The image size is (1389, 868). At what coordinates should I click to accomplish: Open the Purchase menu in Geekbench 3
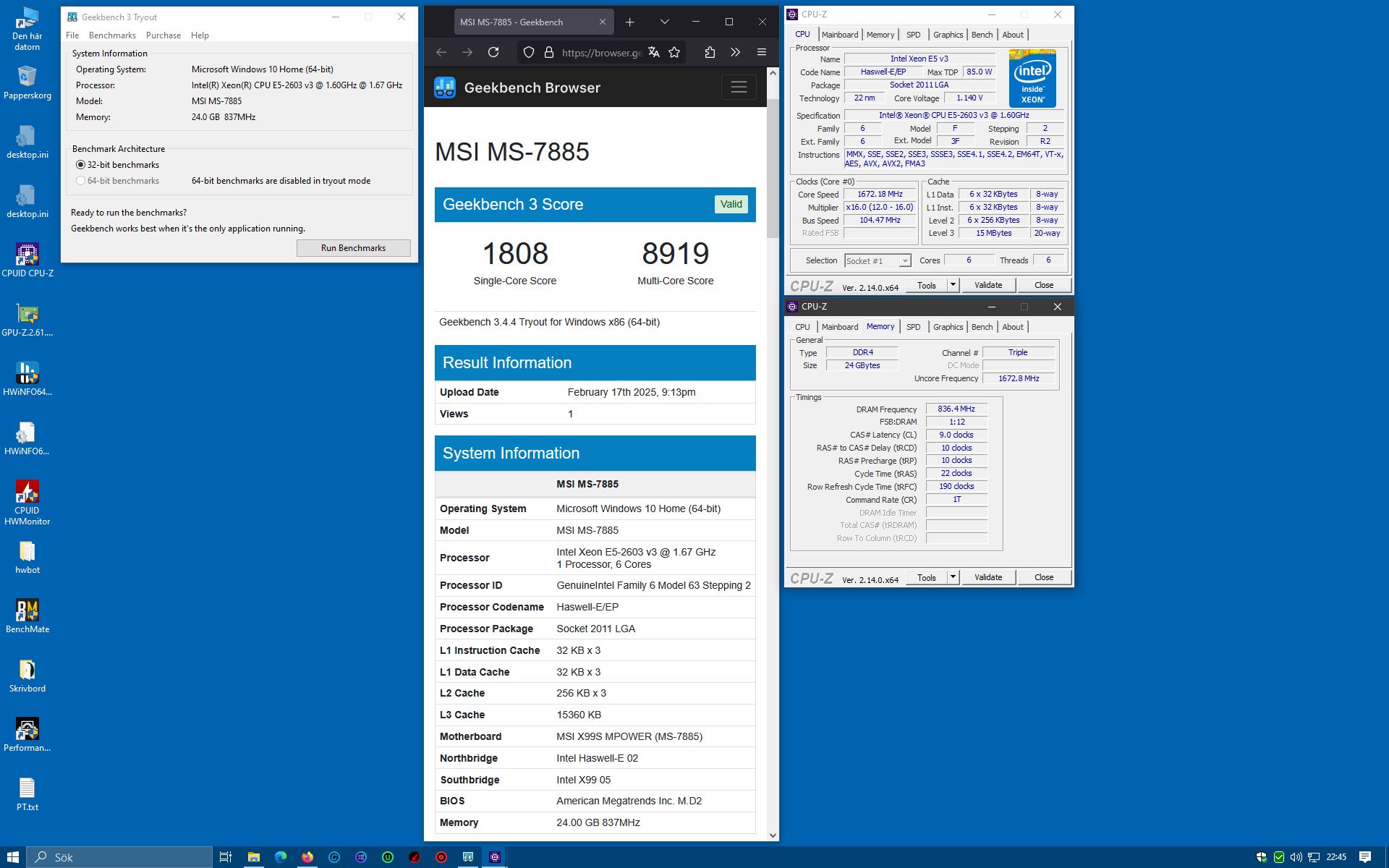point(163,35)
